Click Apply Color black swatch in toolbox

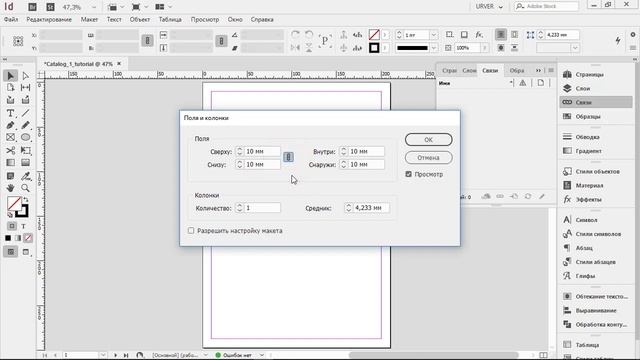8,238
